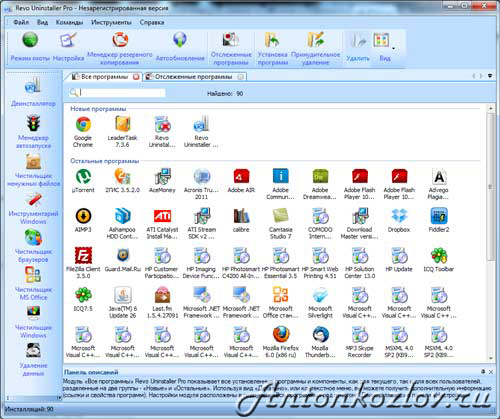Screen dimensions: 500x419
Task: Click the Удалить uninstall button
Action: 358,47
